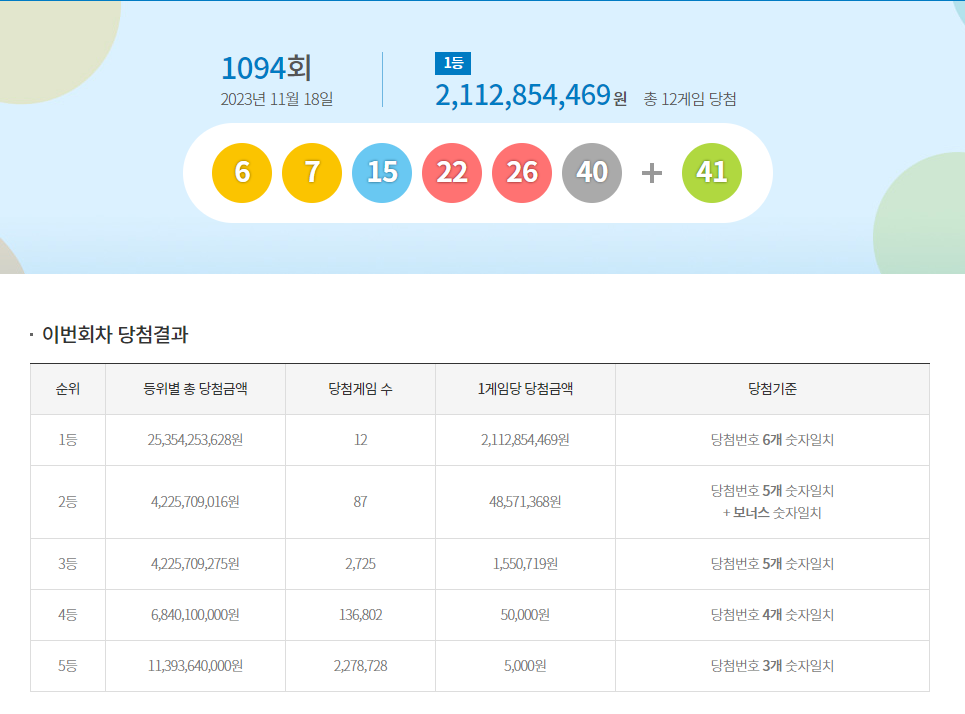Click the 48,571,368원 per-game cell
Screen dimensions: 965x714
click(525, 502)
